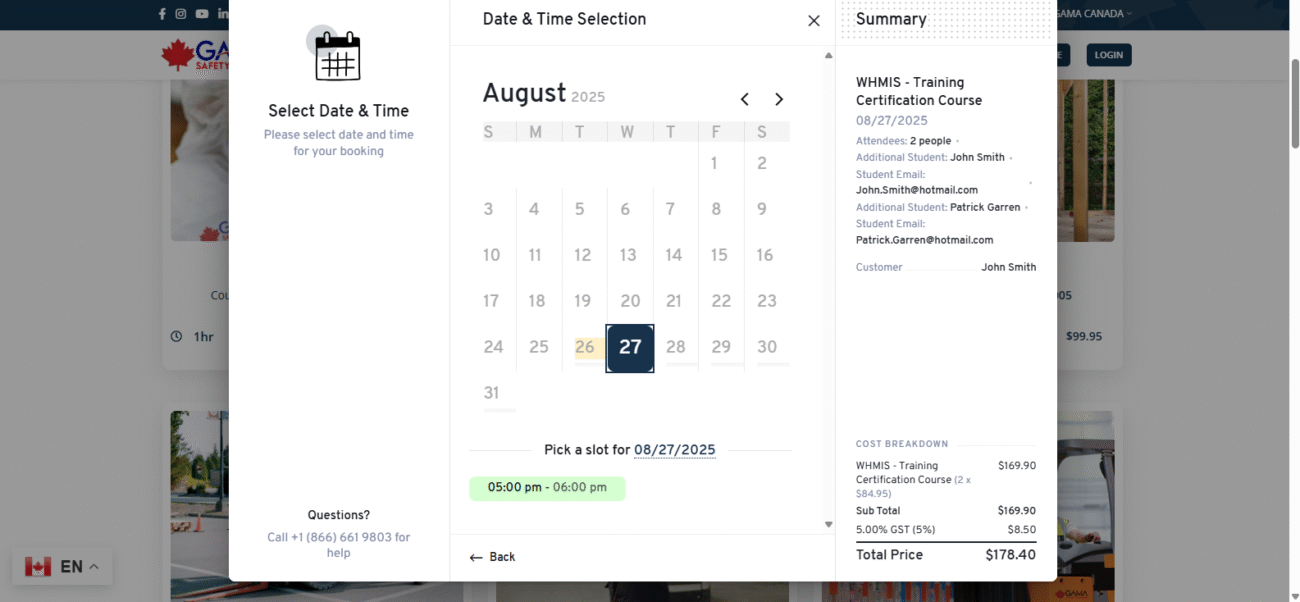1300x602 pixels.
Task: Open the Facebook social icon
Action: pos(162,14)
